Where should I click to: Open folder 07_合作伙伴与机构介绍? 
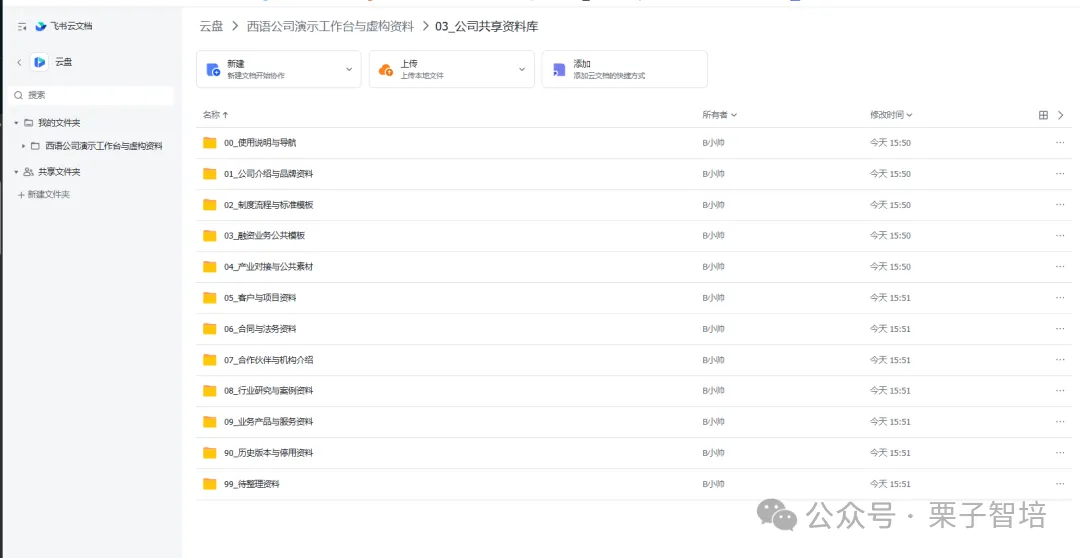(269, 360)
